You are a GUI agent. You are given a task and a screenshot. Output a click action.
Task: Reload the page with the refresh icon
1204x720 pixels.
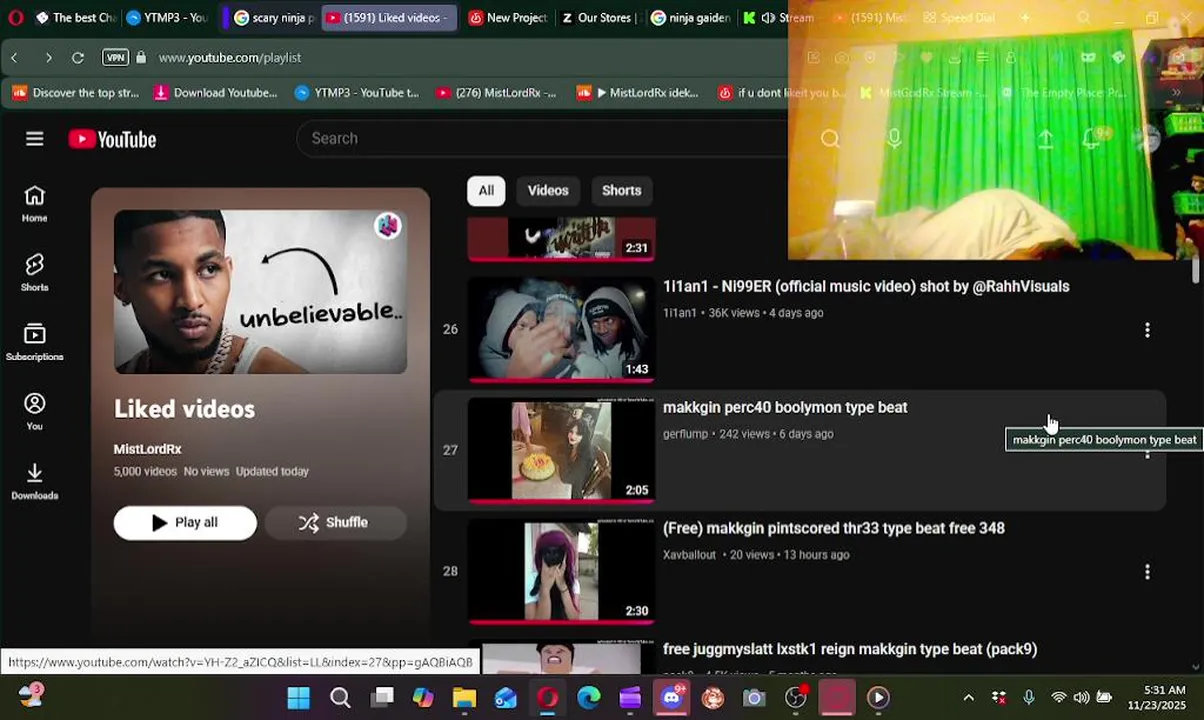point(78,58)
